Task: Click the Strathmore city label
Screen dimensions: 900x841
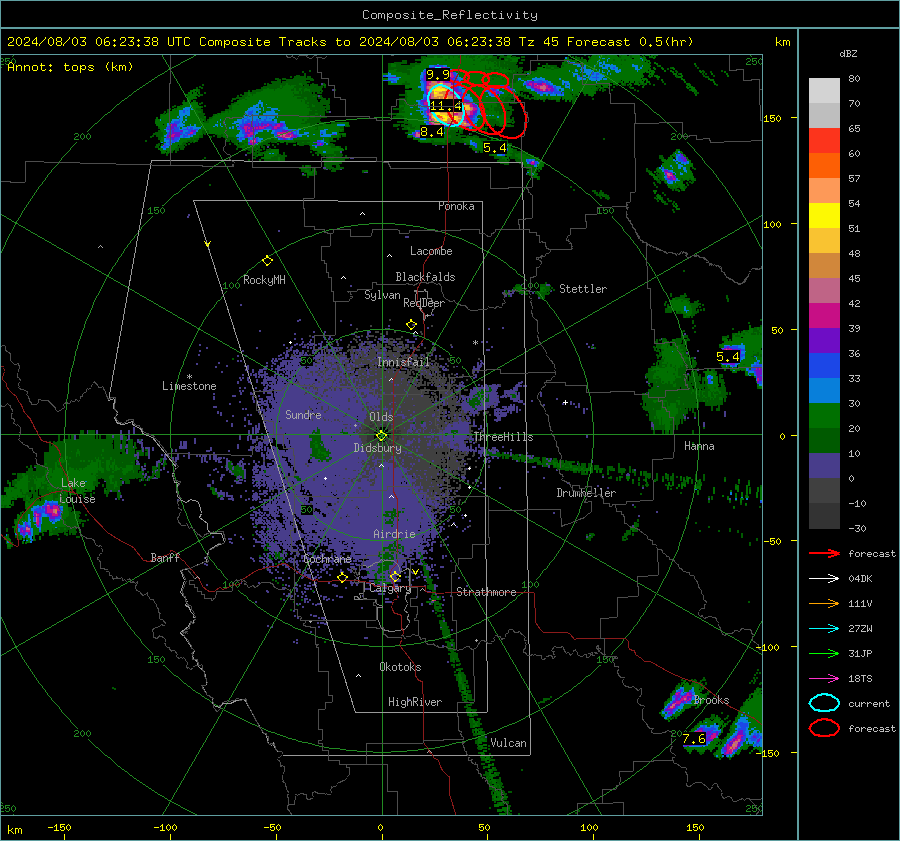Action: (486, 592)
